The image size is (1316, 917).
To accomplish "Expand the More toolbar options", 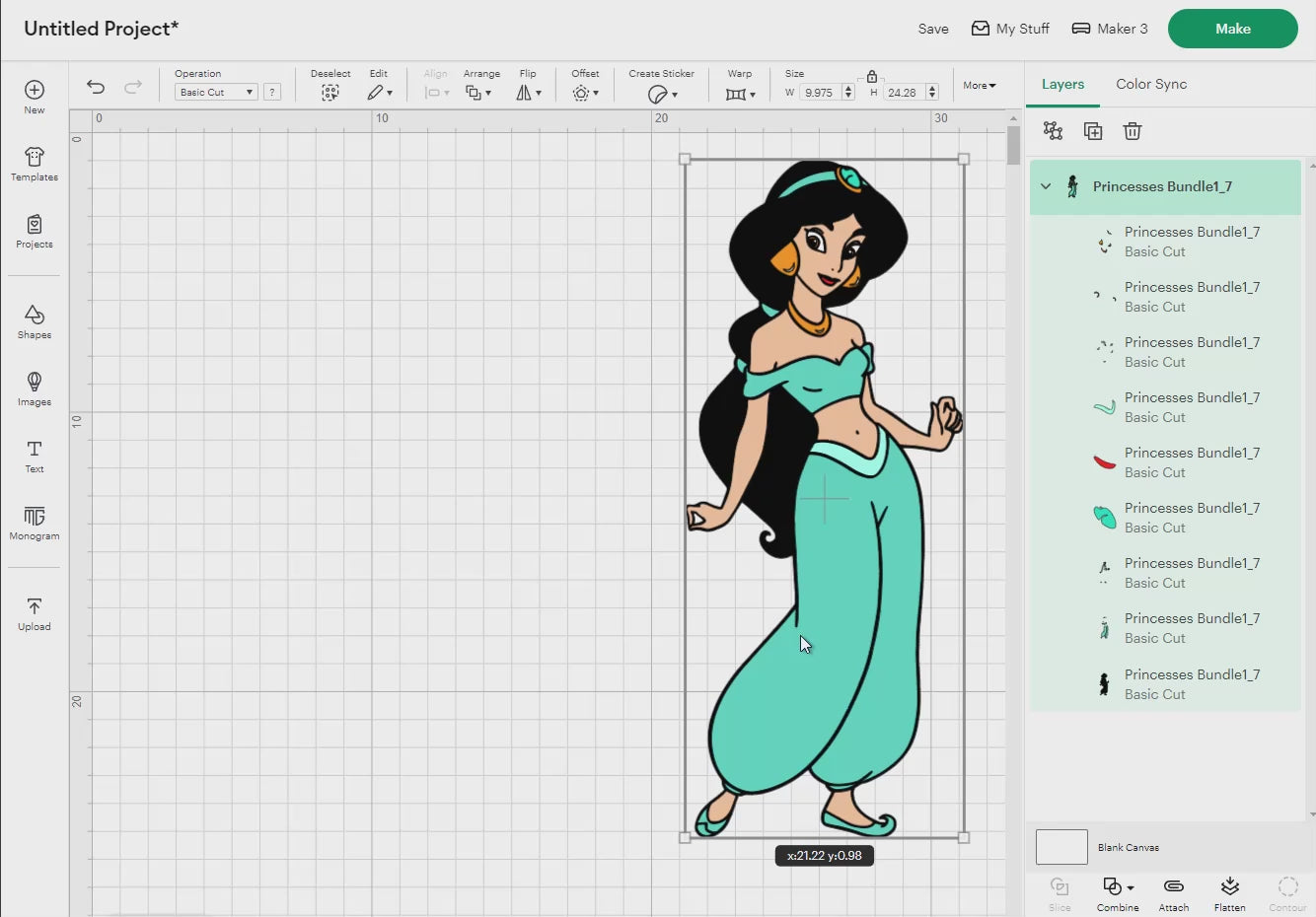I will coord(980,86).
